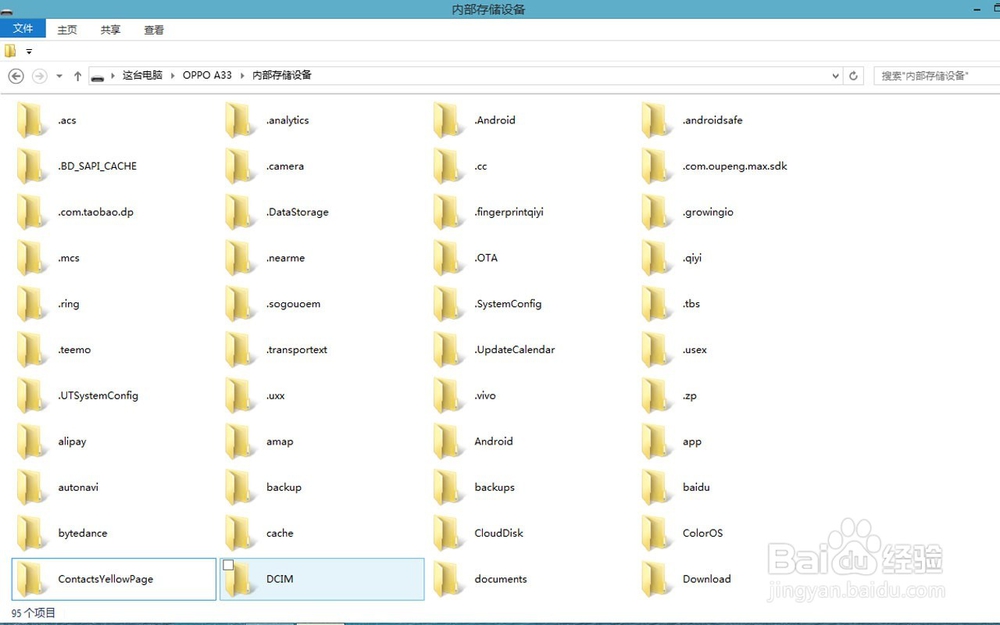
Task: Select the .acs folder icon
Action: click(31, 120)
